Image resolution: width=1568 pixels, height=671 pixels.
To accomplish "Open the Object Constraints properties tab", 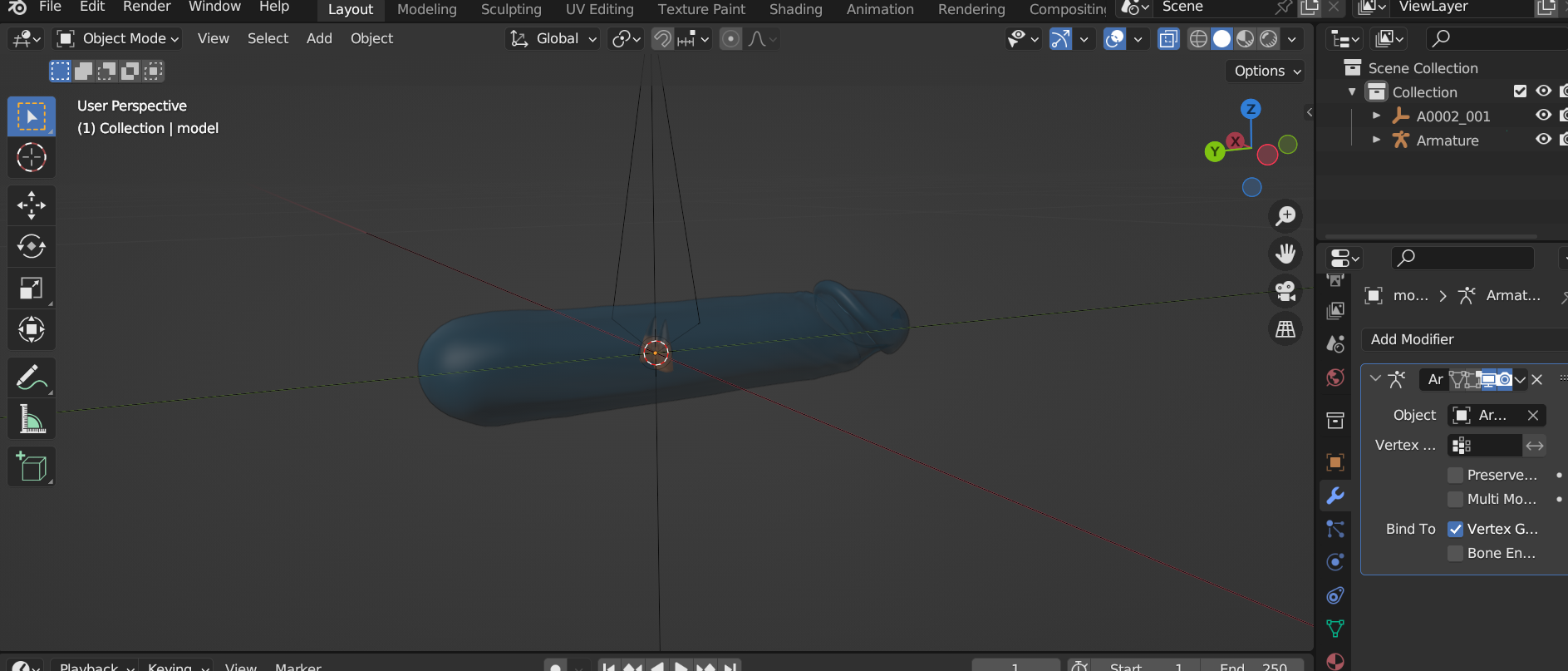I will (x=1335, y=595).
